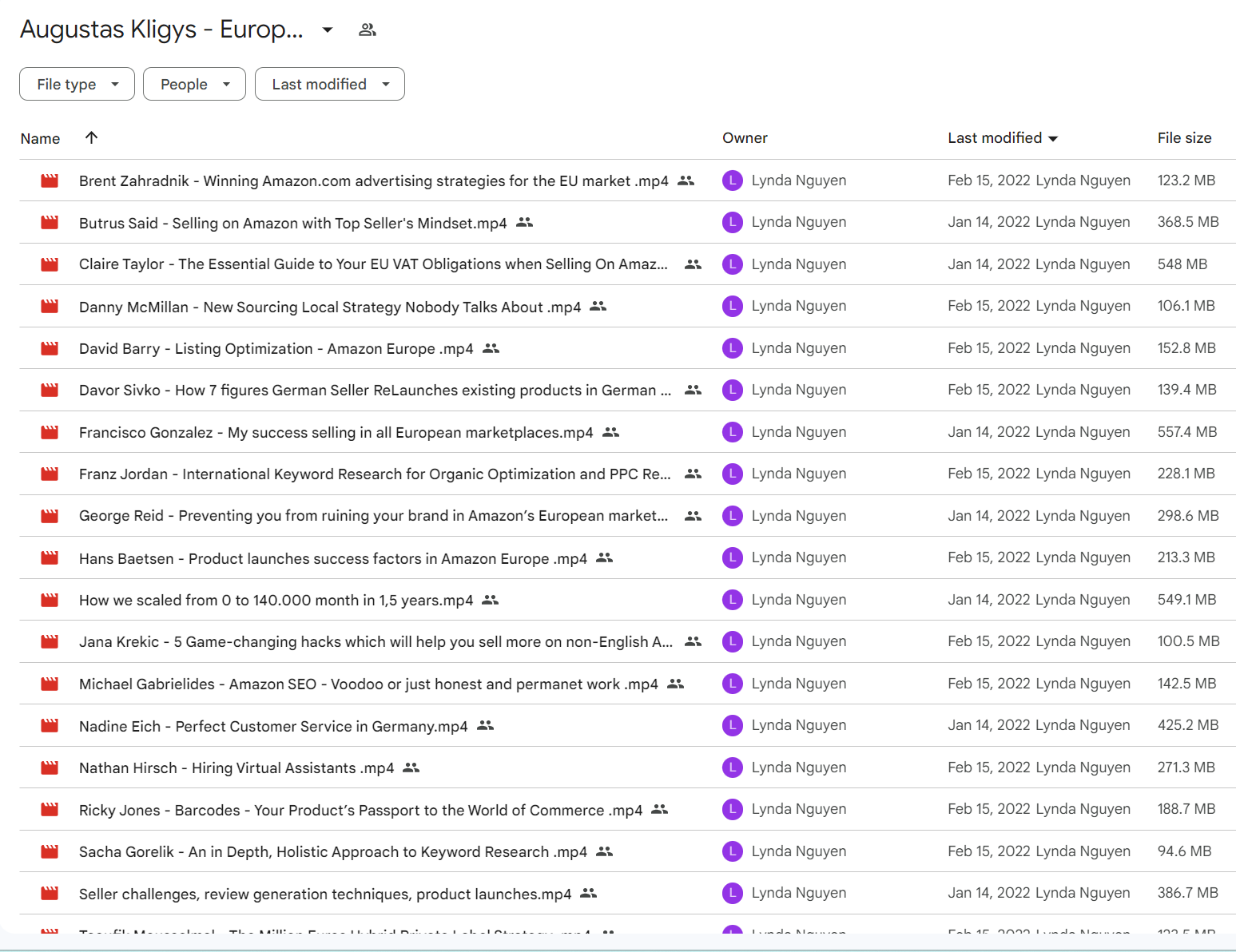The image size is (1236, 952).
Task: Click video icon of Francisco Gonzalez file
Action: point(50,432)
